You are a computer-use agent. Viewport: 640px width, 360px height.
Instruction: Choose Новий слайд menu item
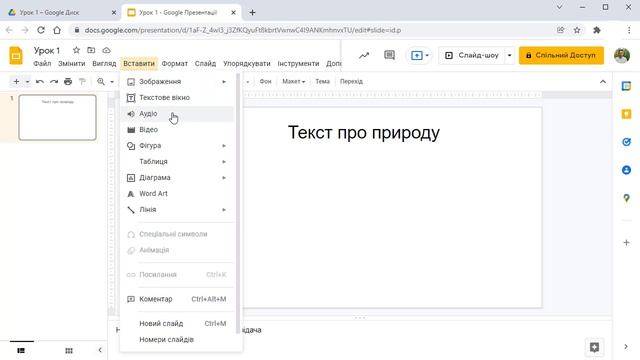(178, 323)
